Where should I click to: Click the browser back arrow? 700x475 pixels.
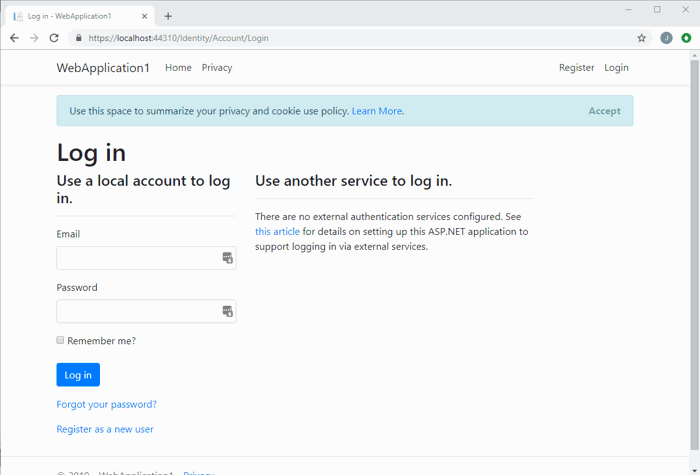click(x=14, y=38)
